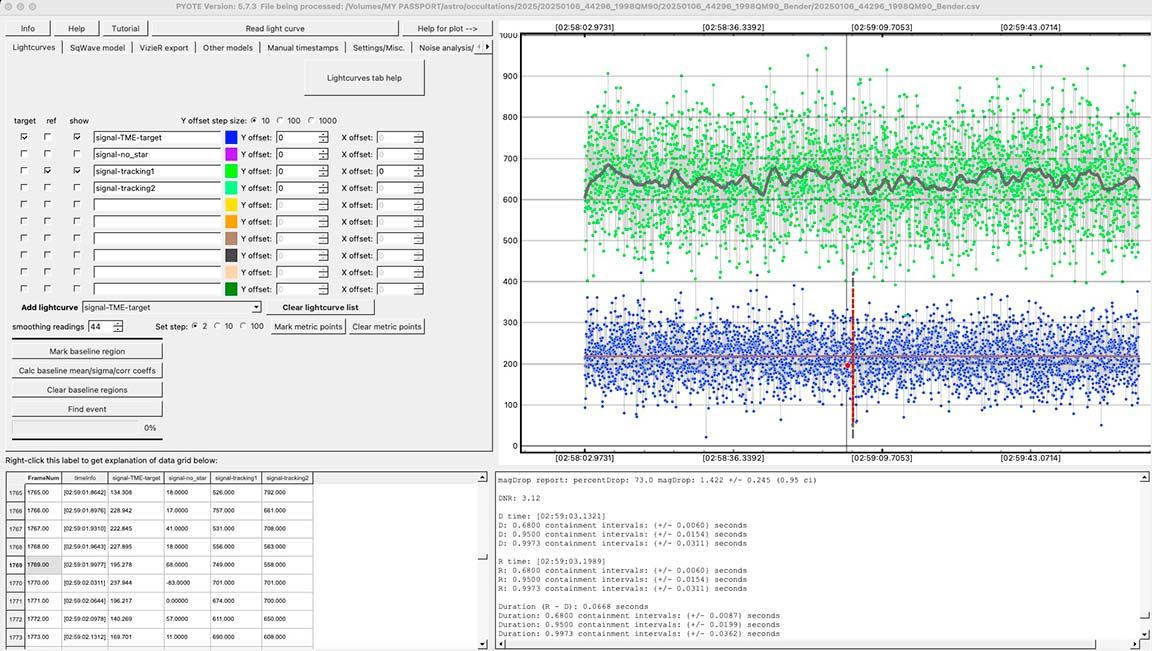This screenshot has height=651, width=1152.
Task: Pick the blue swatch for signal-TME-target
Action: (231, 137)
